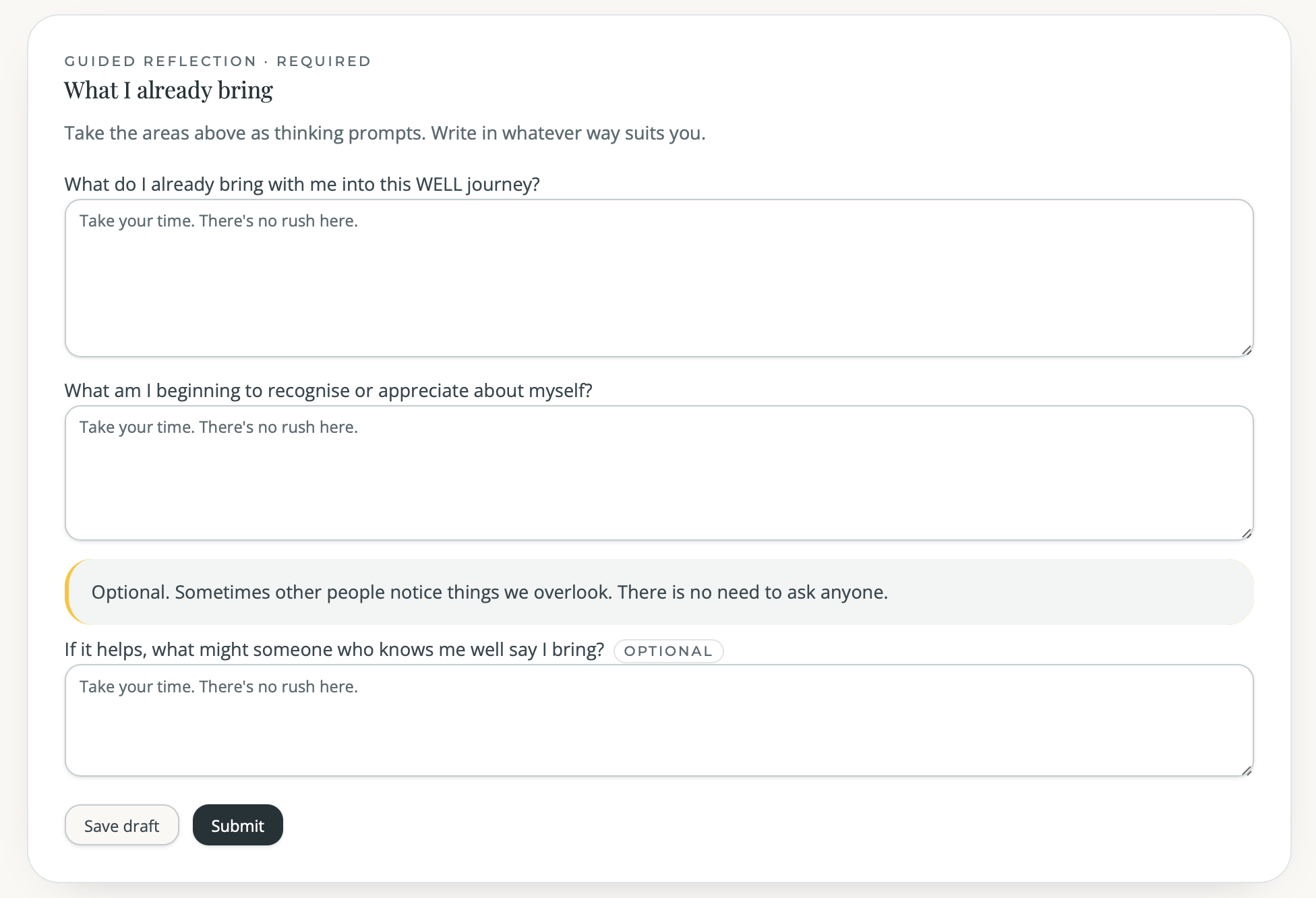Select the 'What I already bring' heading
The image size is (1316, 898).
click(x=169, y=90)
